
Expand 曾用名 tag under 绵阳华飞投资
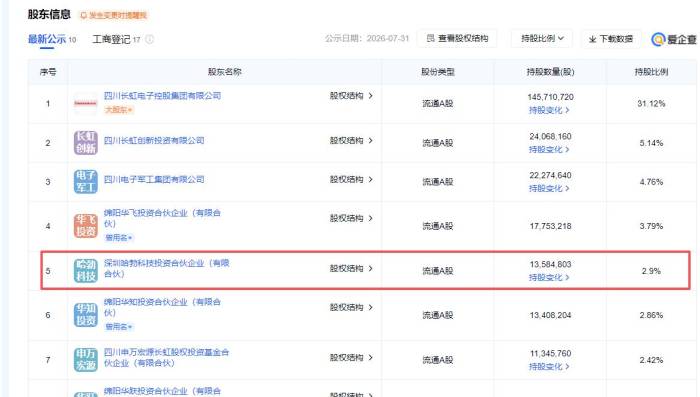tap(118, 238)
